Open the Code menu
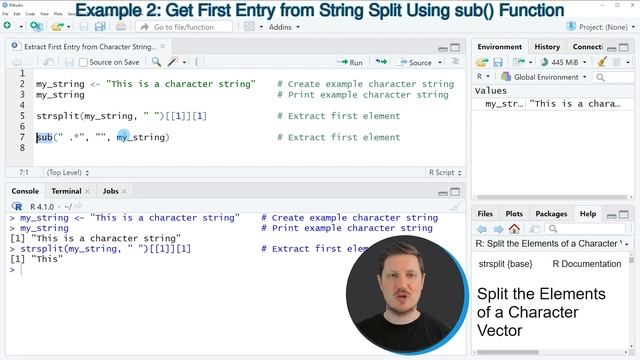Screen dimensions: 640x360 [x=31, y=14]
